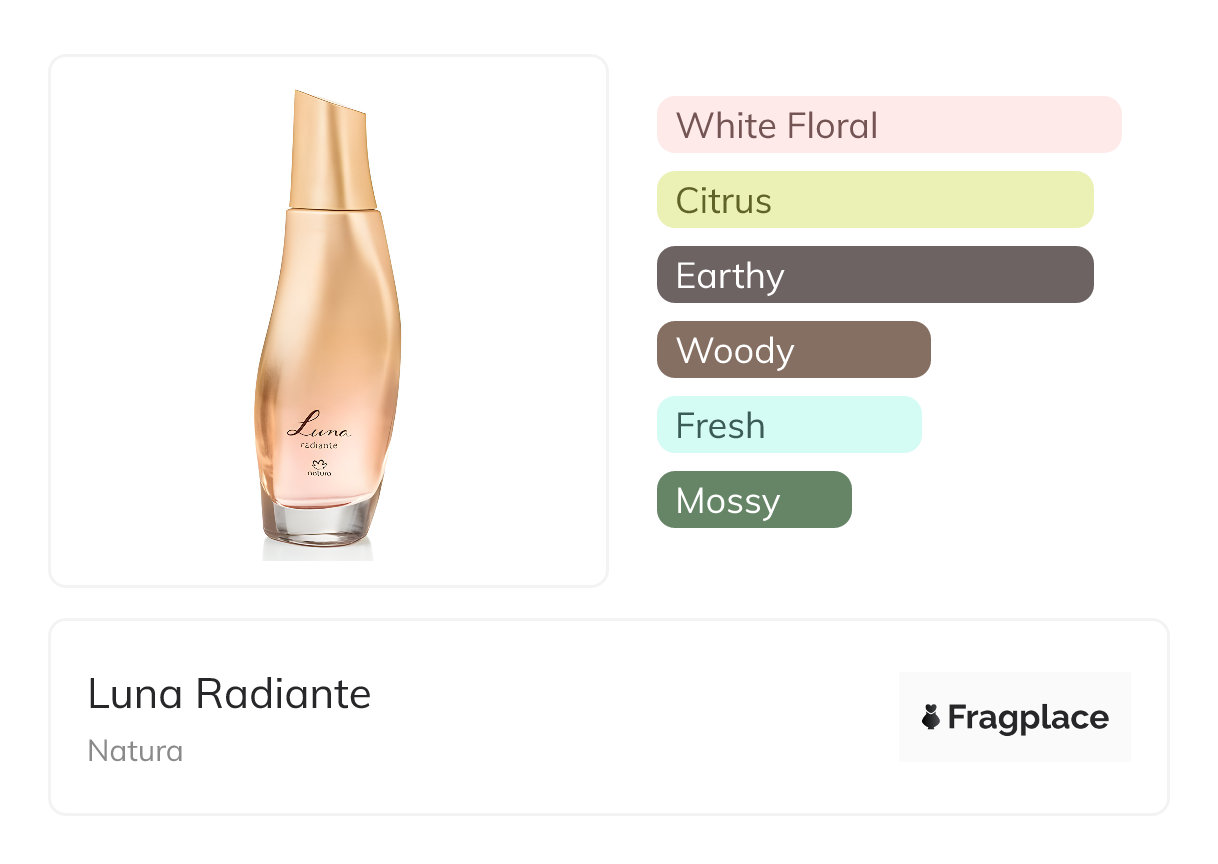Click the Fragplace bottle logo icon
This screenshot has height=864, width=1218.
coord(931,717)
